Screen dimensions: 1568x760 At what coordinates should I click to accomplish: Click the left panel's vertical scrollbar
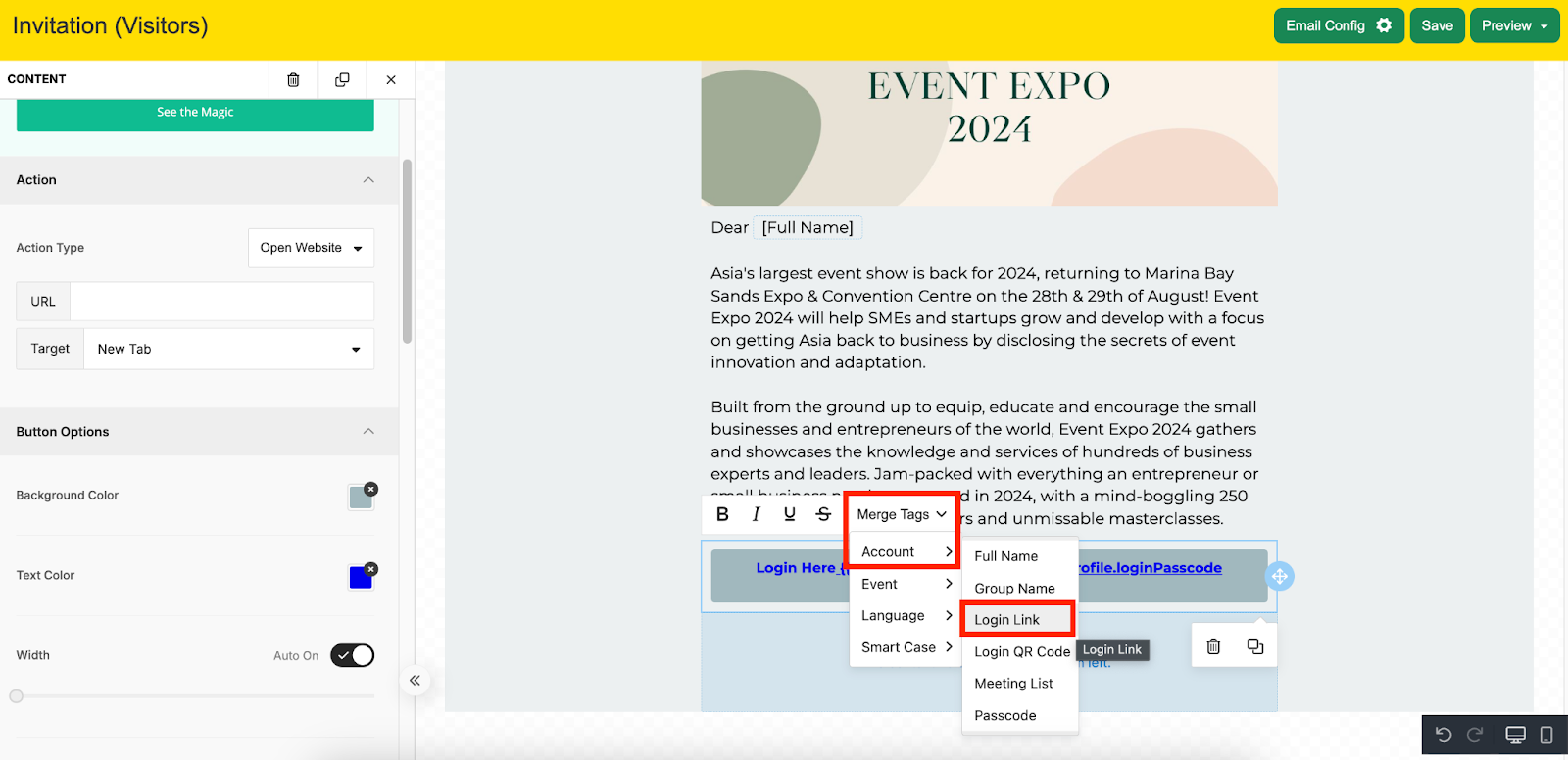click(407, 252)
